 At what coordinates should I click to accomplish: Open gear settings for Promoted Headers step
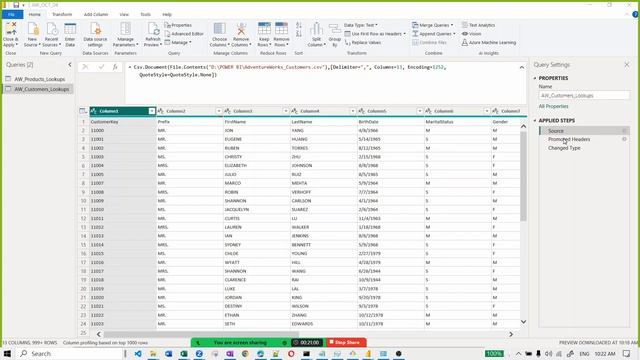[x=624, y=139]
